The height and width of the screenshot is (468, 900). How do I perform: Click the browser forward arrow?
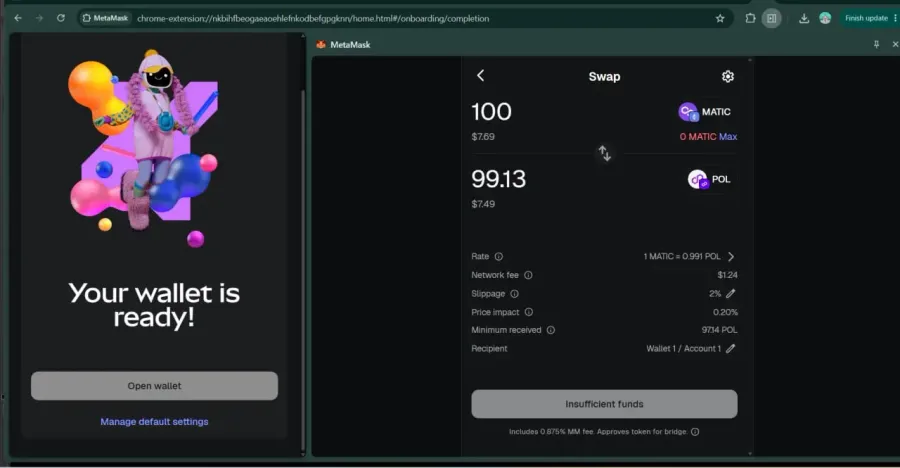coord(39,18)
